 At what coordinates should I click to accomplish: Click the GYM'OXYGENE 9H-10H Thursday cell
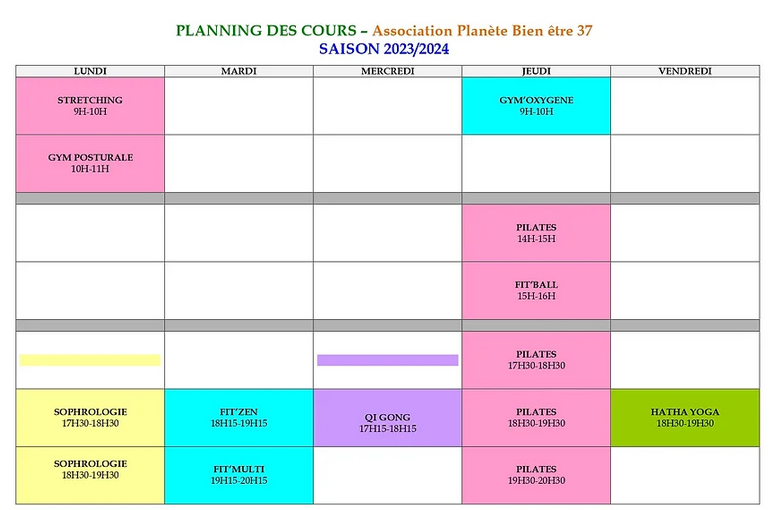[x=536, y=106]
